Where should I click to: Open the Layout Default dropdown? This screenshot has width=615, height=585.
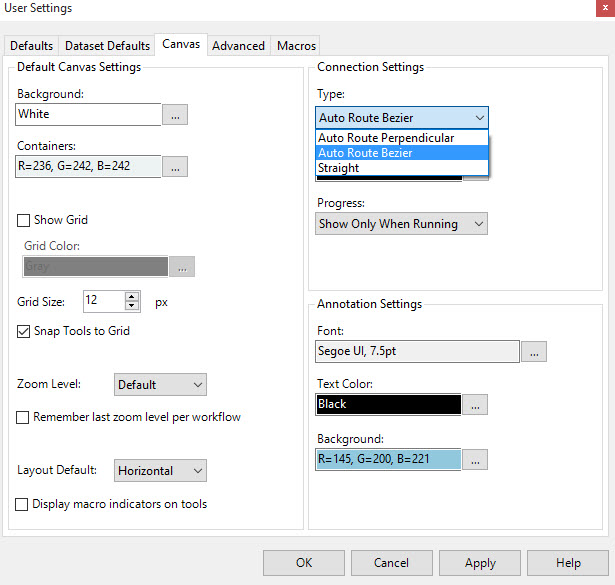tap(160, 470)
